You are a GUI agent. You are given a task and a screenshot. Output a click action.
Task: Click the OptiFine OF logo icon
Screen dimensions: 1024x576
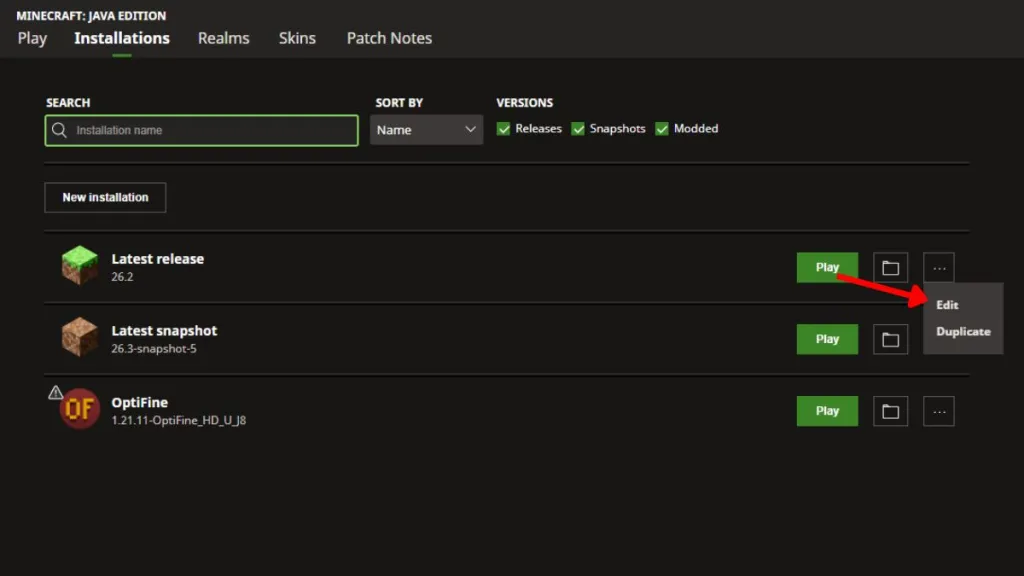coord(80,409)
